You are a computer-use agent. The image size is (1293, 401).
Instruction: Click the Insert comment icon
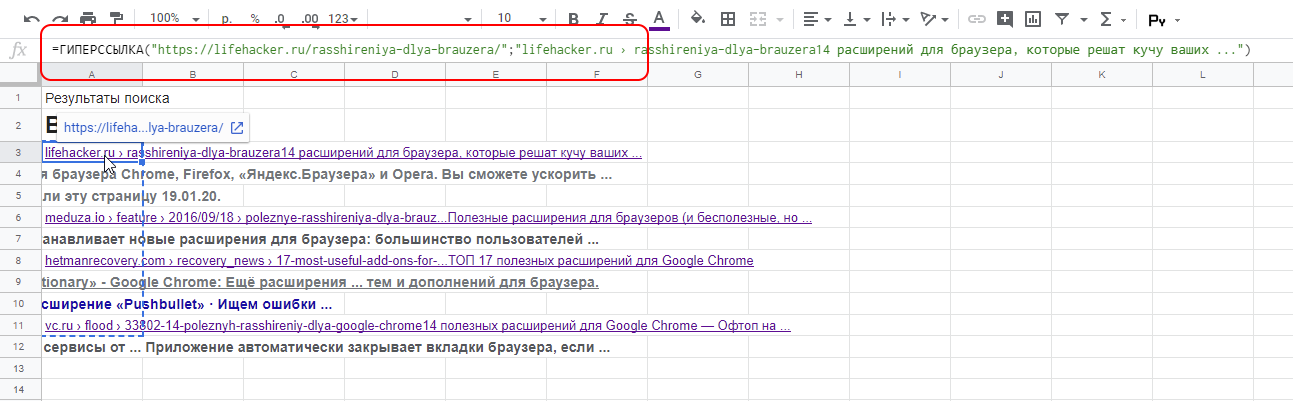[x=1005, y=19]
